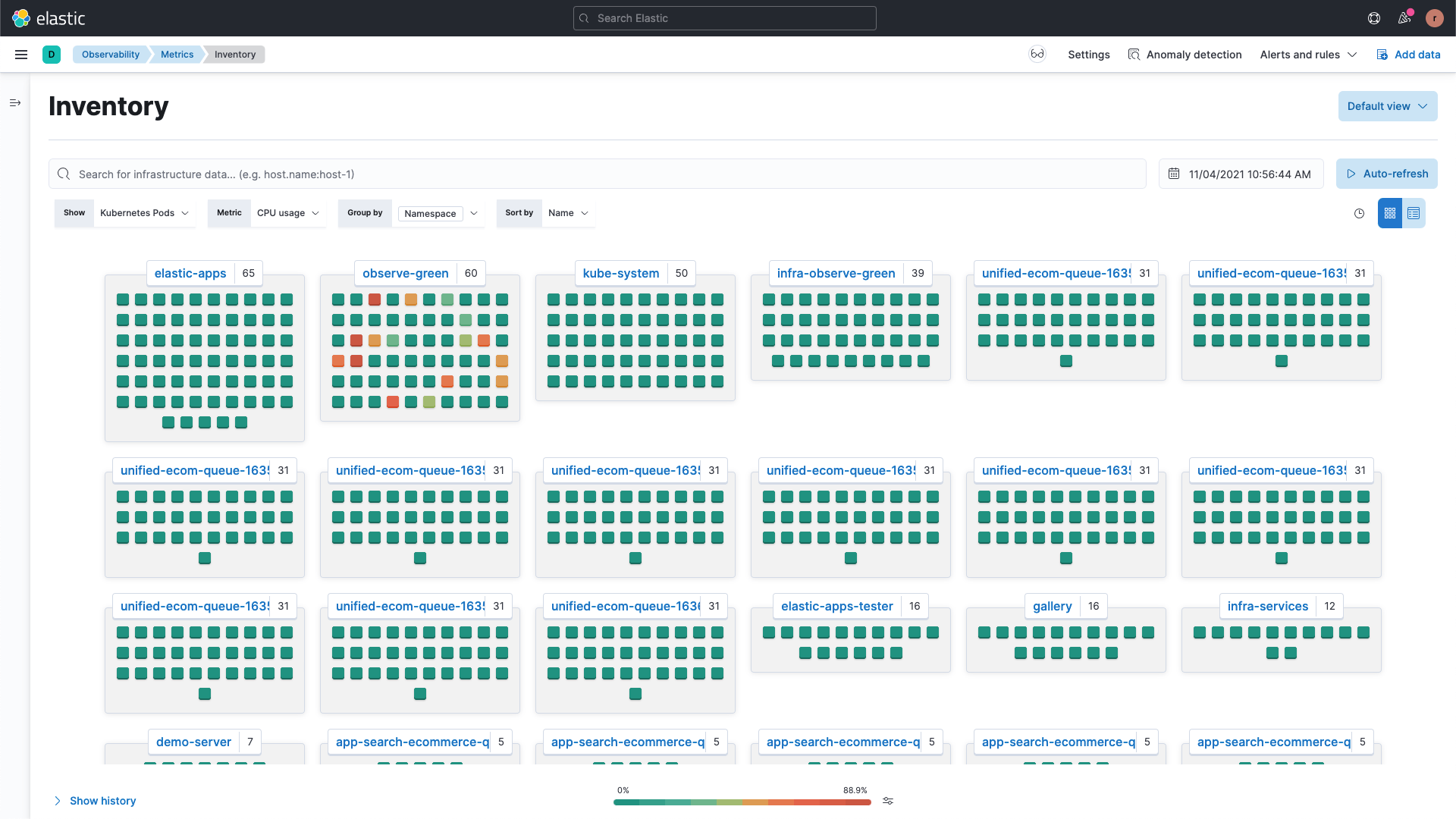
Task: Click the glasses inspect icon
Action: coord(1037,55)
